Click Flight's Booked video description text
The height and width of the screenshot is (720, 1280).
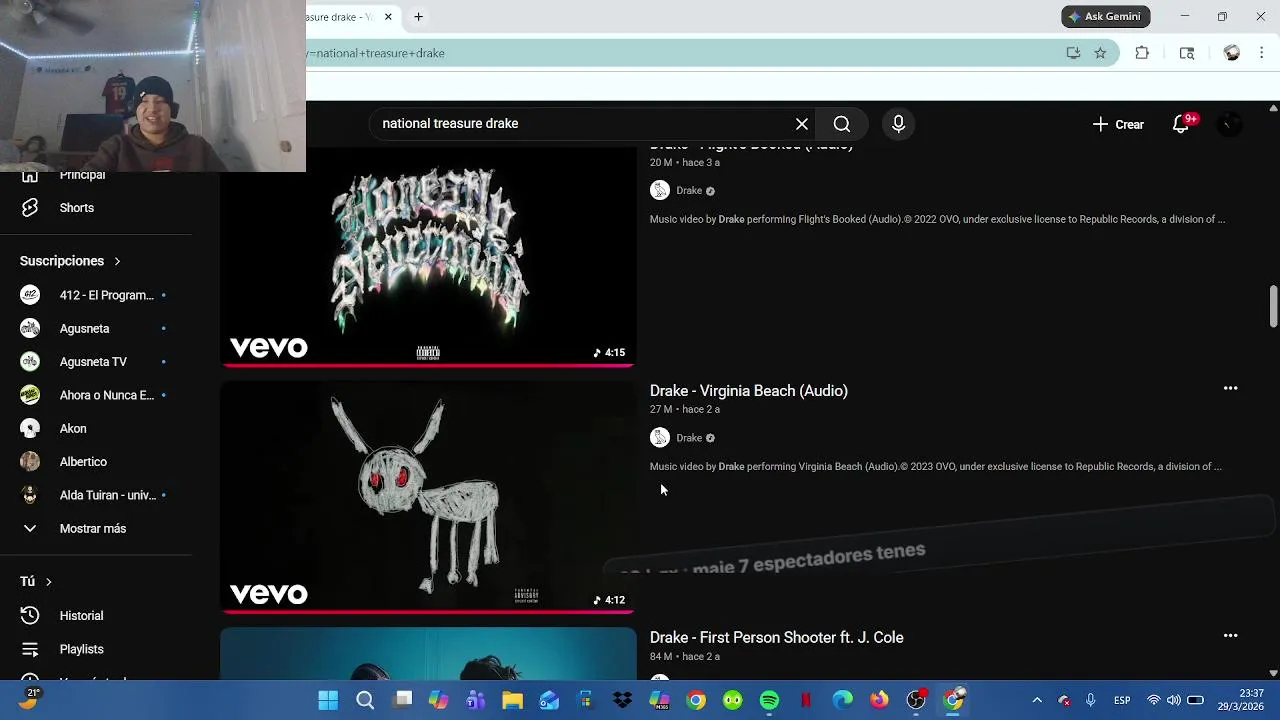point(937,219)
